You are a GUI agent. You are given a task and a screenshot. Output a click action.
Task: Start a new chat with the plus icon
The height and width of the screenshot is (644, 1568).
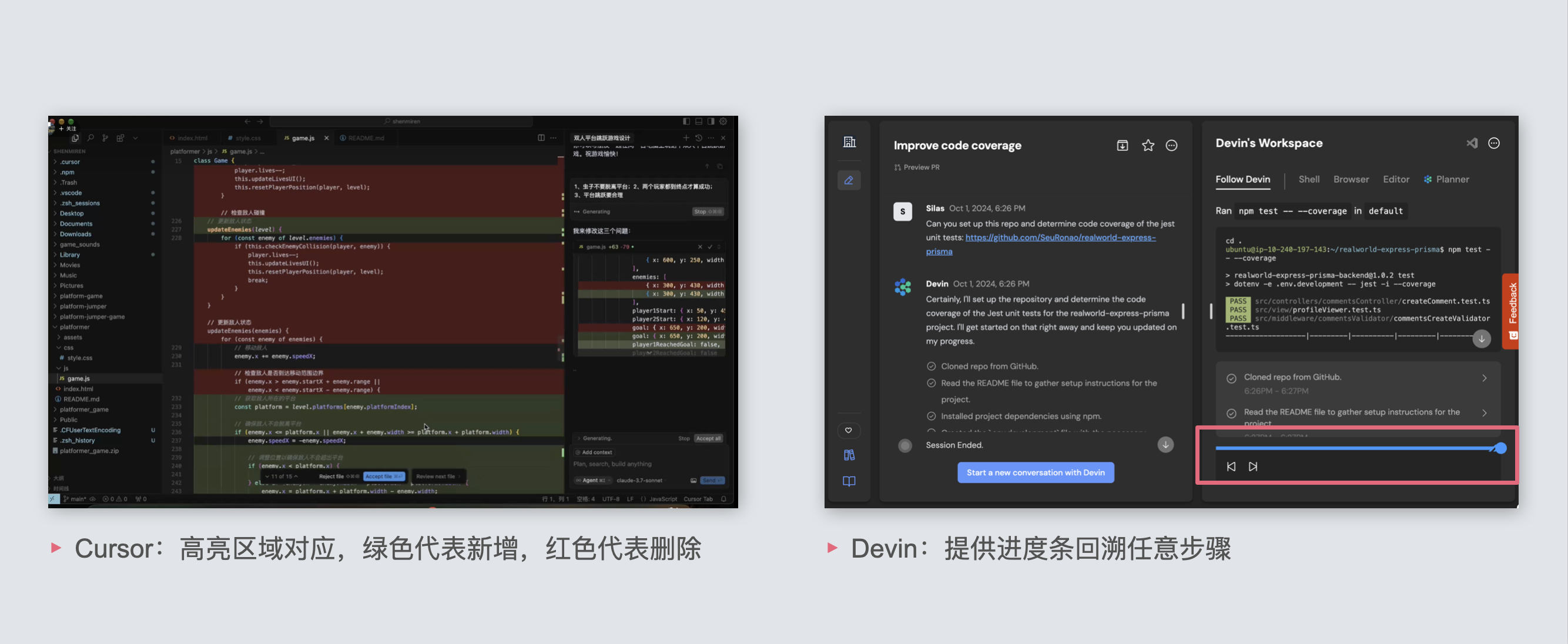[x=686, y=137]
